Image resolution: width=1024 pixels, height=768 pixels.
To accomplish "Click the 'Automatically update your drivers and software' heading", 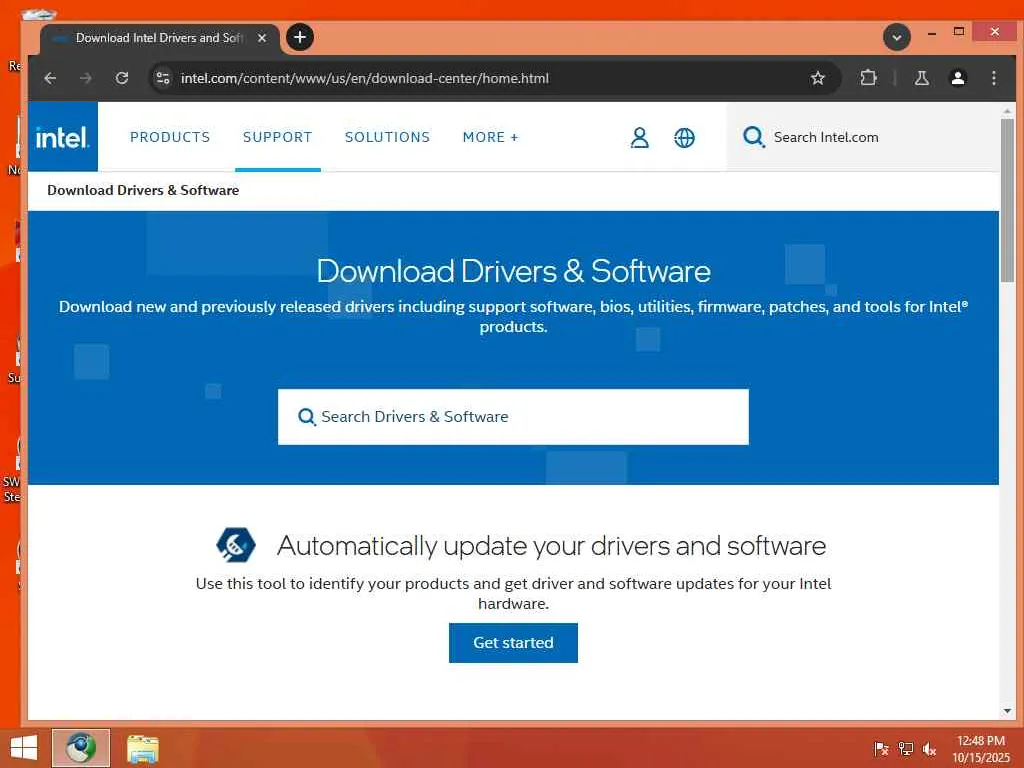I will point(552,545).
